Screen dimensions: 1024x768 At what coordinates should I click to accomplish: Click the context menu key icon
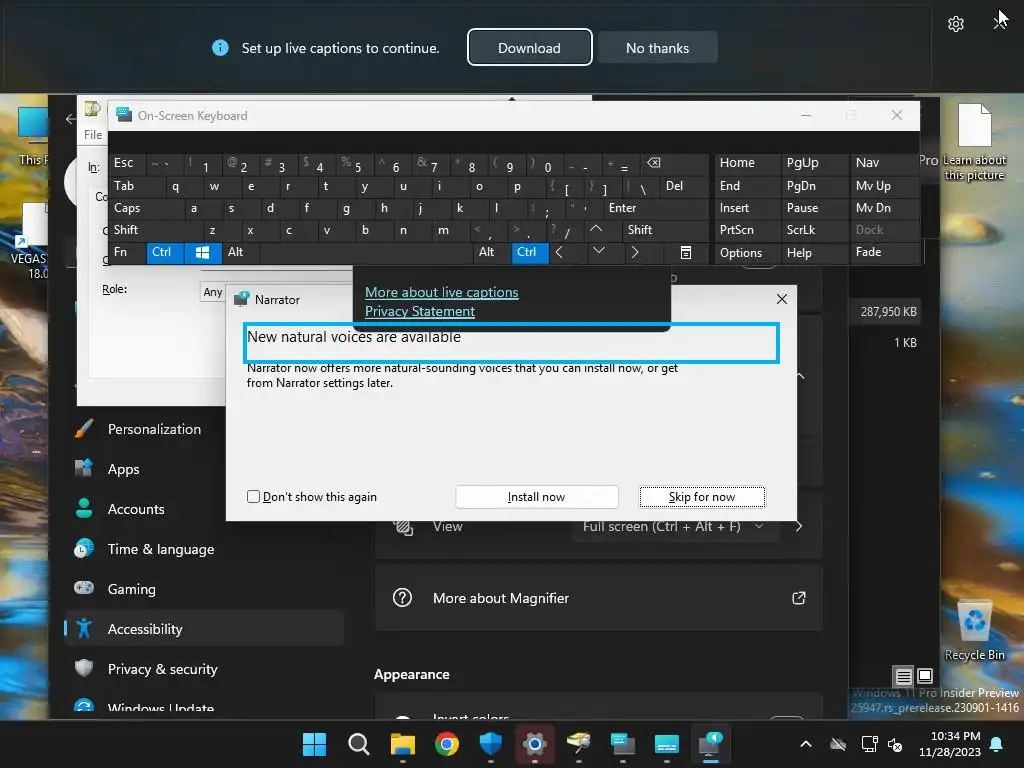point(686,252)
